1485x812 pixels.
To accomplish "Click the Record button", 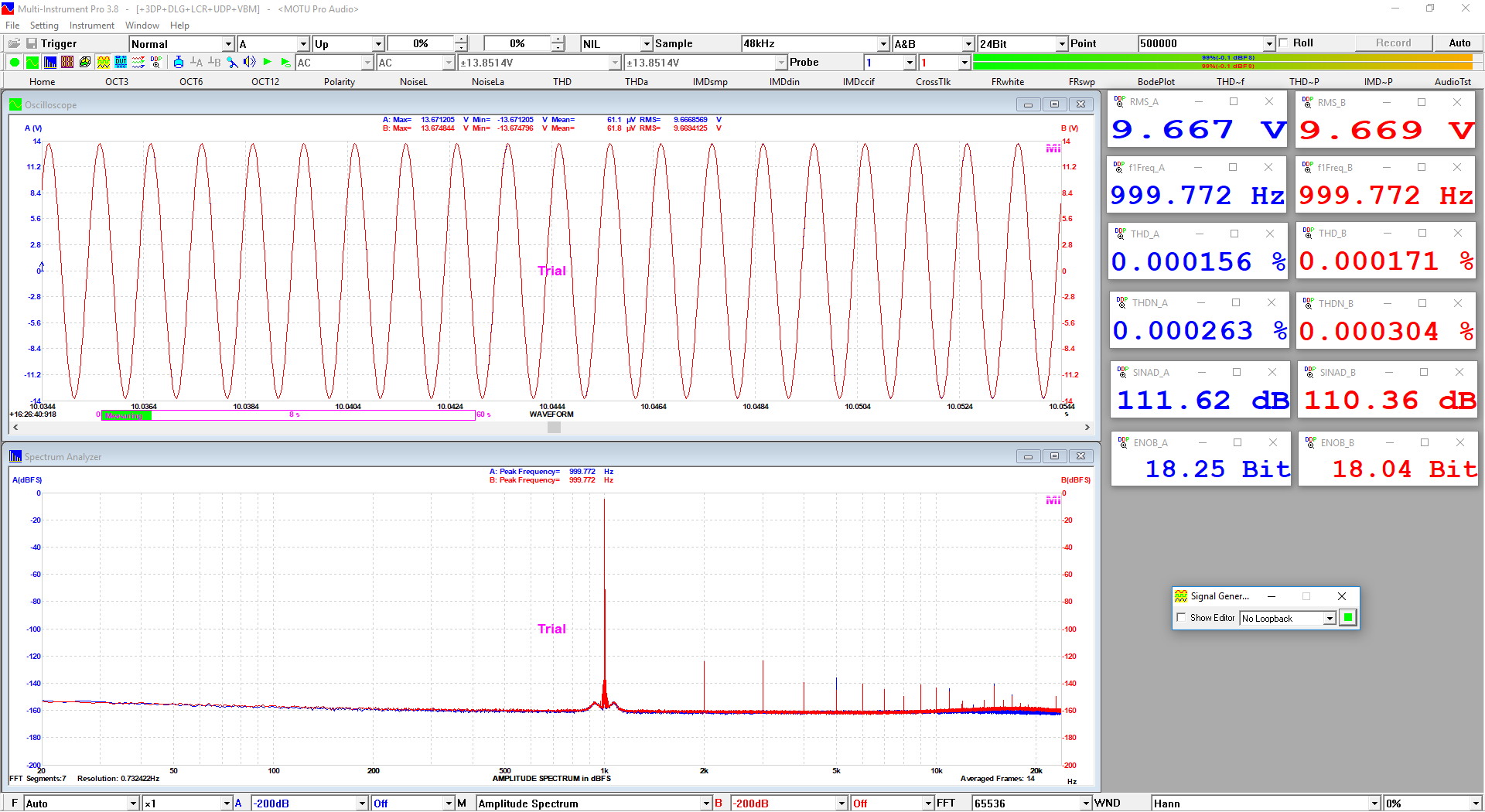I will pos(1393,43).
